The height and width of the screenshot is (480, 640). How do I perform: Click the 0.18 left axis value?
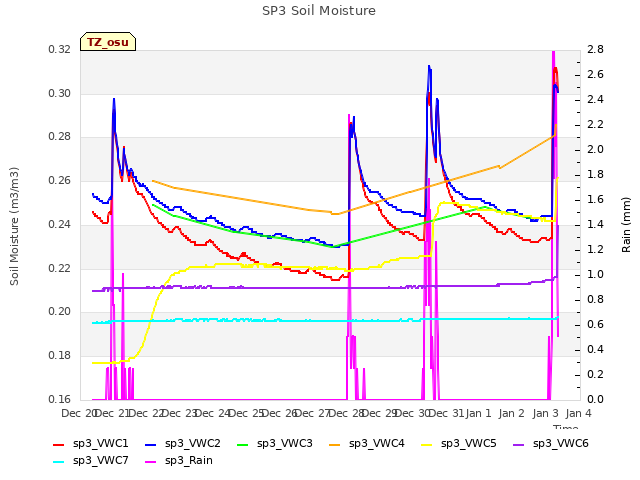click(60, 356)
